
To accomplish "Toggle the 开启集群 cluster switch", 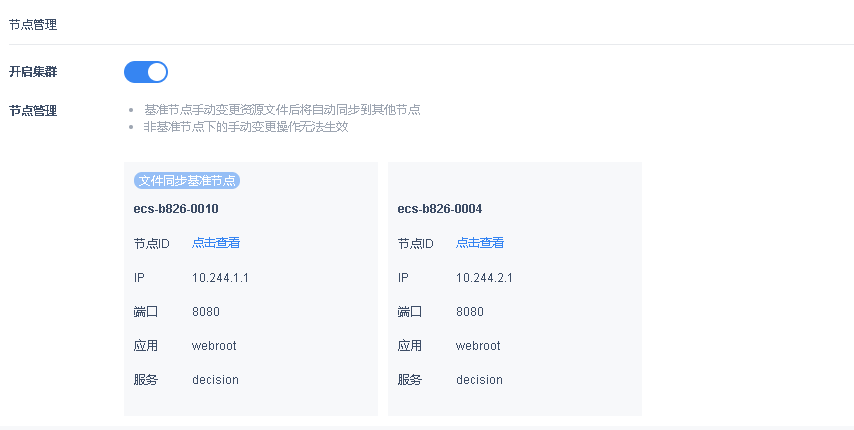I will (x=146, y=72).
